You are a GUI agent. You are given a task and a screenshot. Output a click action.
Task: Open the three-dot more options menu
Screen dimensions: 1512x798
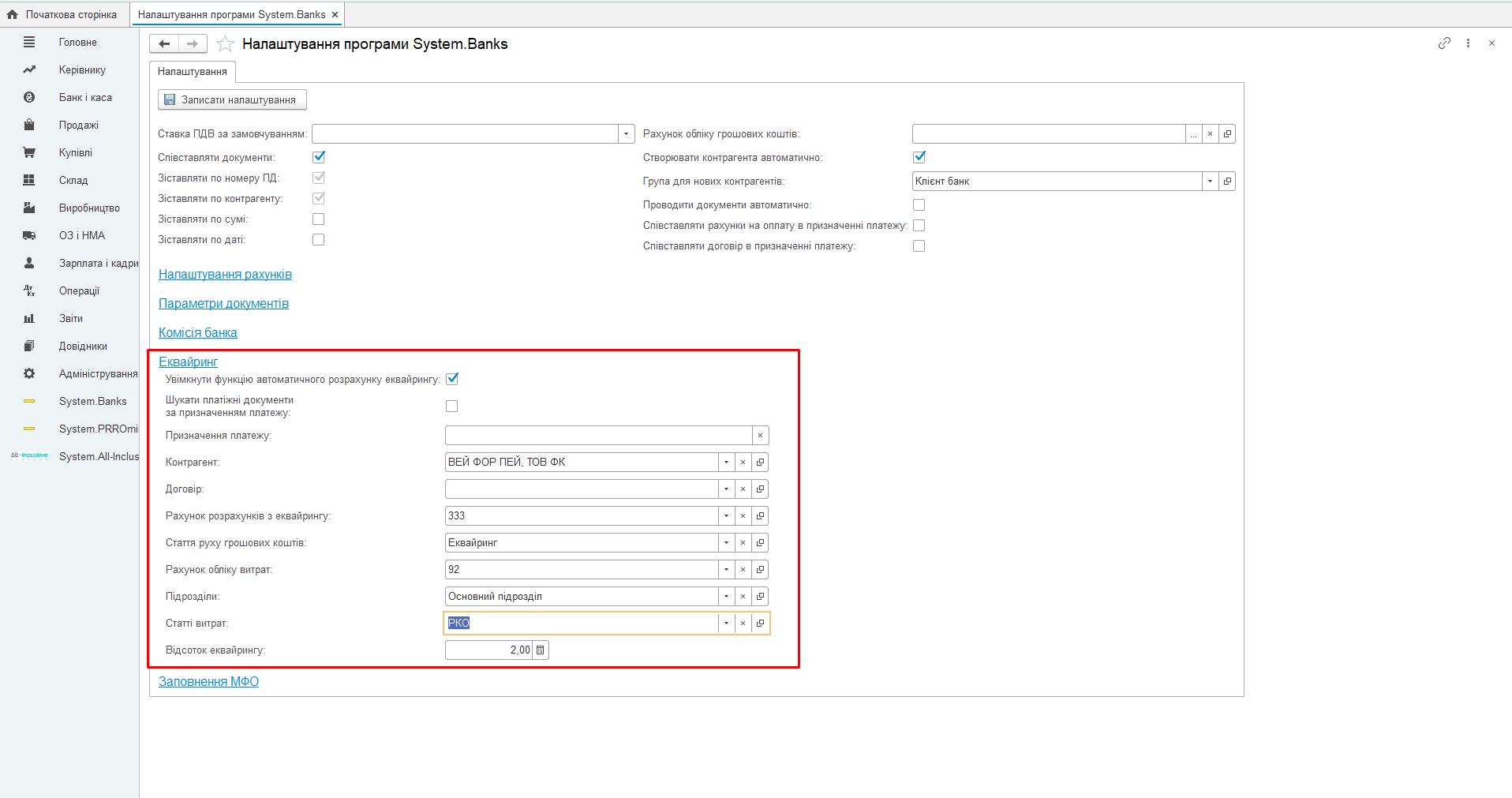[x=1468, y=43]
